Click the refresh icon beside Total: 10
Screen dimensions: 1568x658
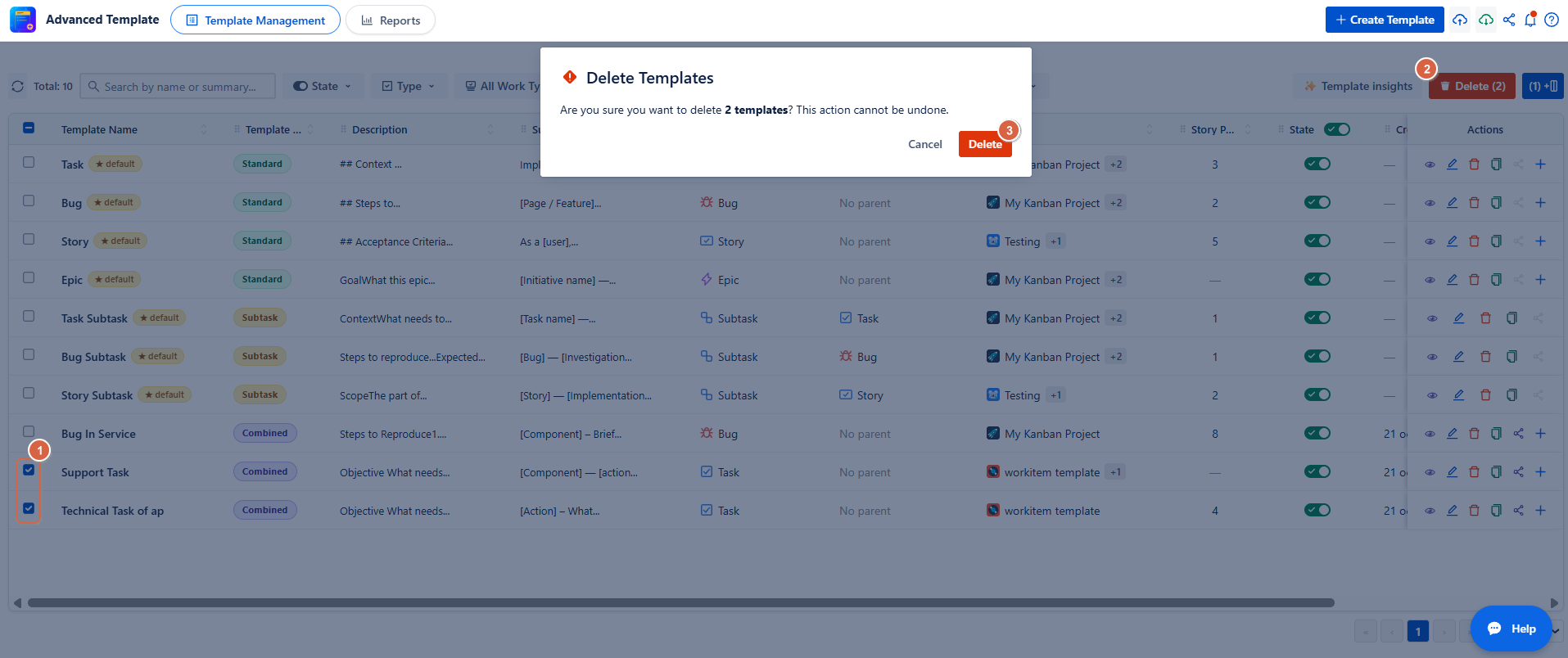[18, 86]
